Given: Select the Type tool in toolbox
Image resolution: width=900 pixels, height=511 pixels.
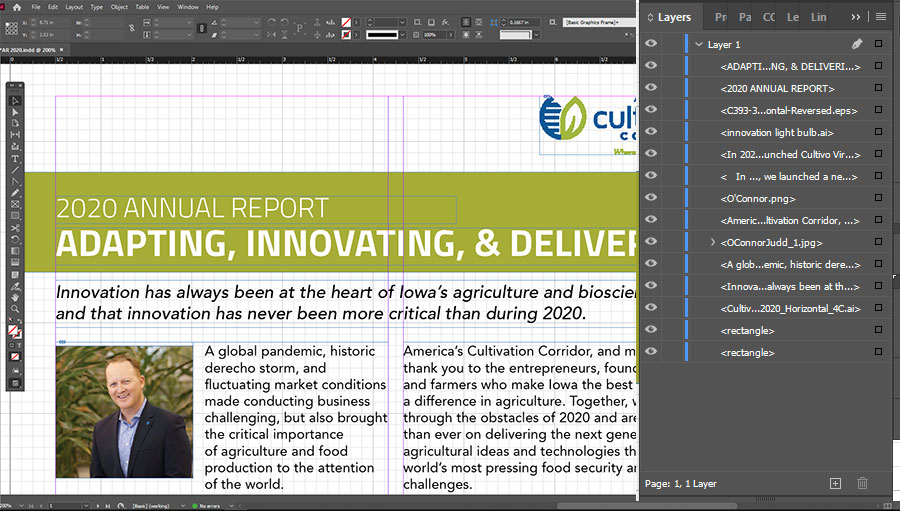Looking at the screenshot, I should point(16,159).
